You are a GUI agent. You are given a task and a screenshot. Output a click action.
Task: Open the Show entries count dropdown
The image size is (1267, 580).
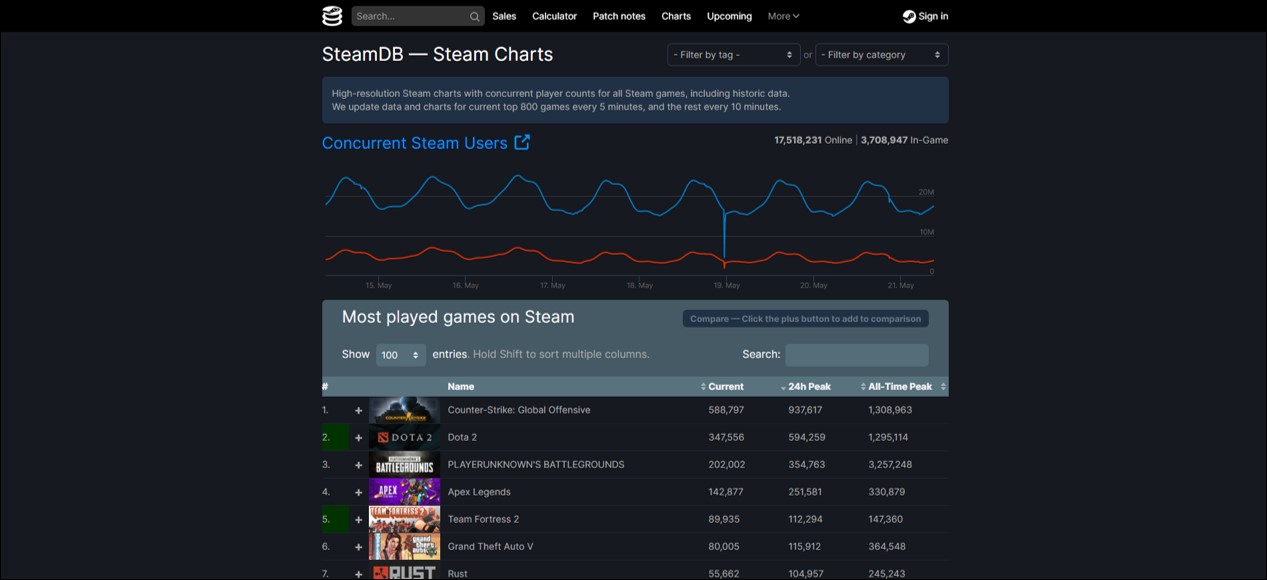coord(401,355)
